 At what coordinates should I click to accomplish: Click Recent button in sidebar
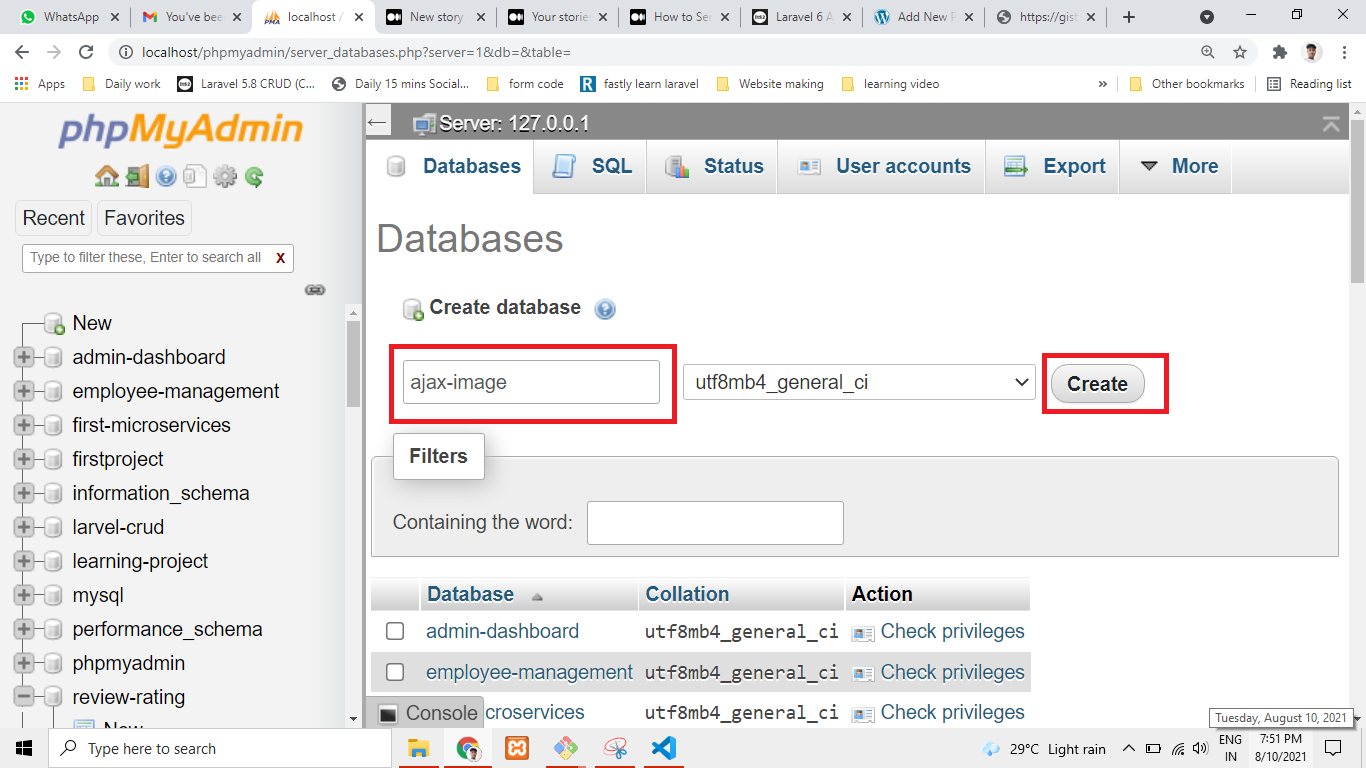54,218
